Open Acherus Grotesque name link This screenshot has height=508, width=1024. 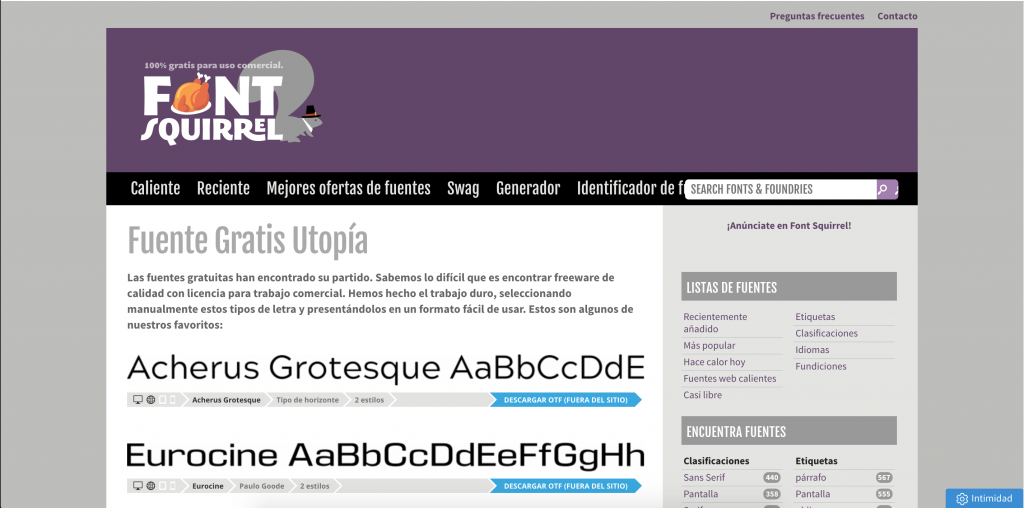[x=226, y=400]
